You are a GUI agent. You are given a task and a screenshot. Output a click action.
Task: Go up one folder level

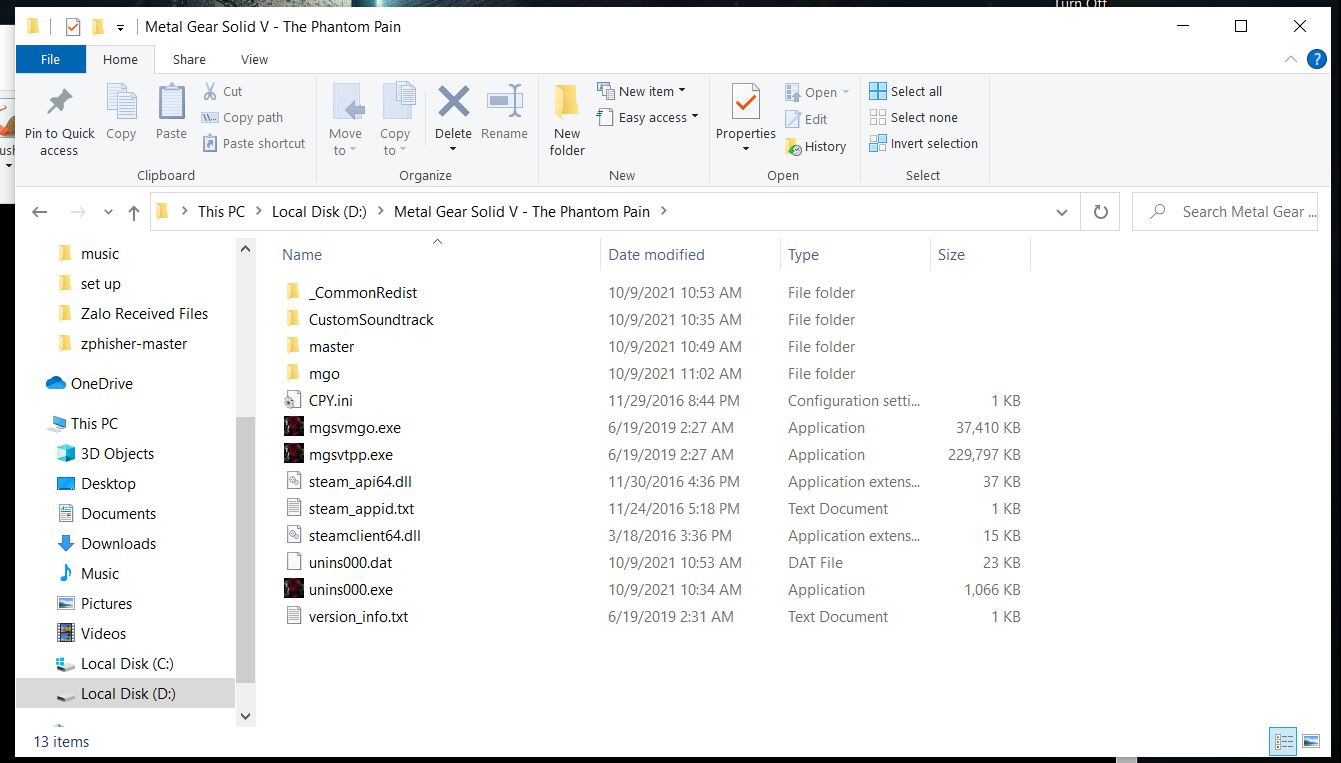(x=134, y=212)
